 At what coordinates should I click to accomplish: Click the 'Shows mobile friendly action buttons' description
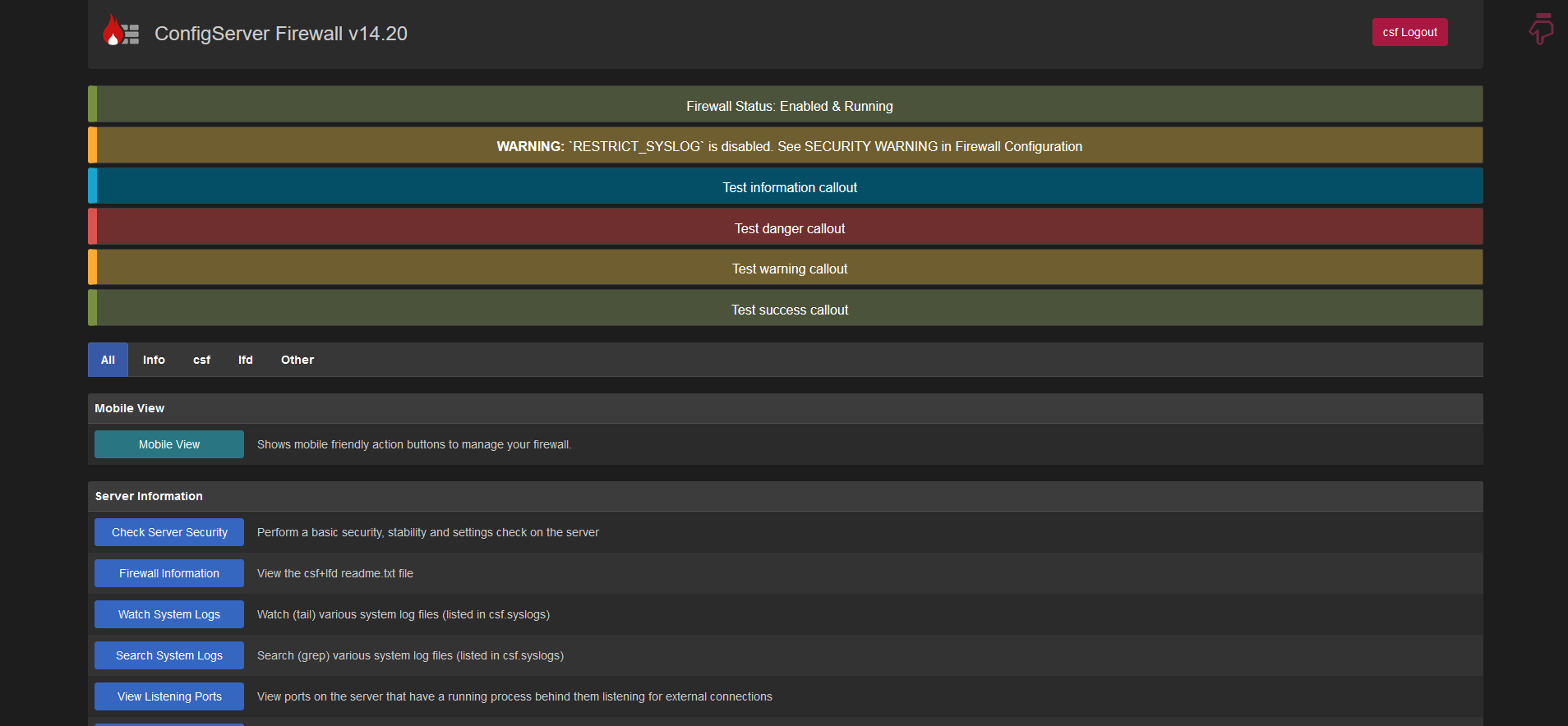point(414,444)
